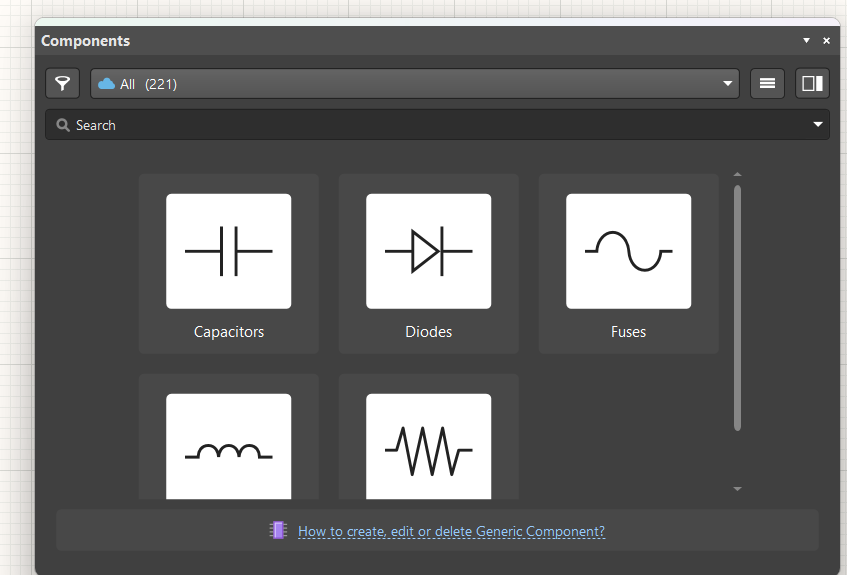Choose the resistor zigzag symbol tile
The height and width of the screenshot is (575, 847).
click(x=428, y=446)
